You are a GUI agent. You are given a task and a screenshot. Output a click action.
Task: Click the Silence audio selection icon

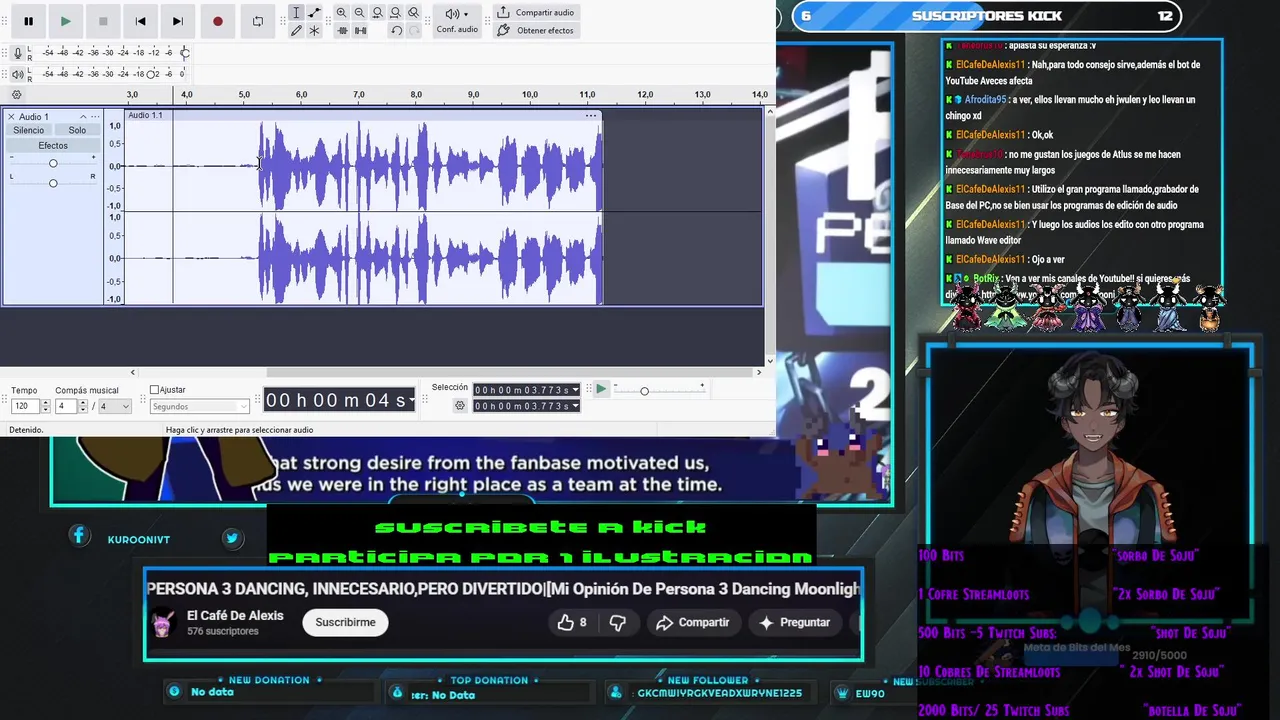[360, 30]
